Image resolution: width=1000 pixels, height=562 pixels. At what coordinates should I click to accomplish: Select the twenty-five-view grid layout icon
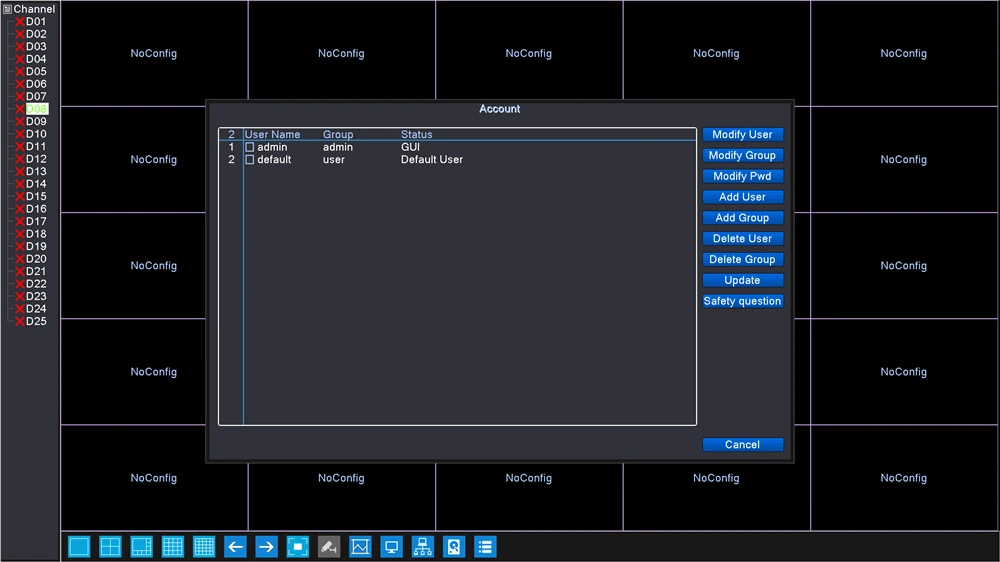point(204,547)
